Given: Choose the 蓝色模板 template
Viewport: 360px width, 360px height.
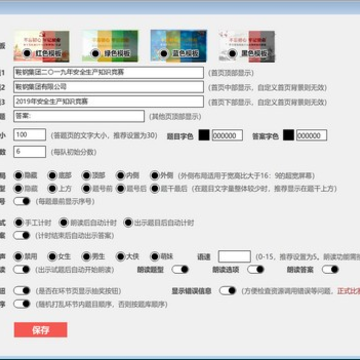Looking at the screenshot, I should 164,53.
